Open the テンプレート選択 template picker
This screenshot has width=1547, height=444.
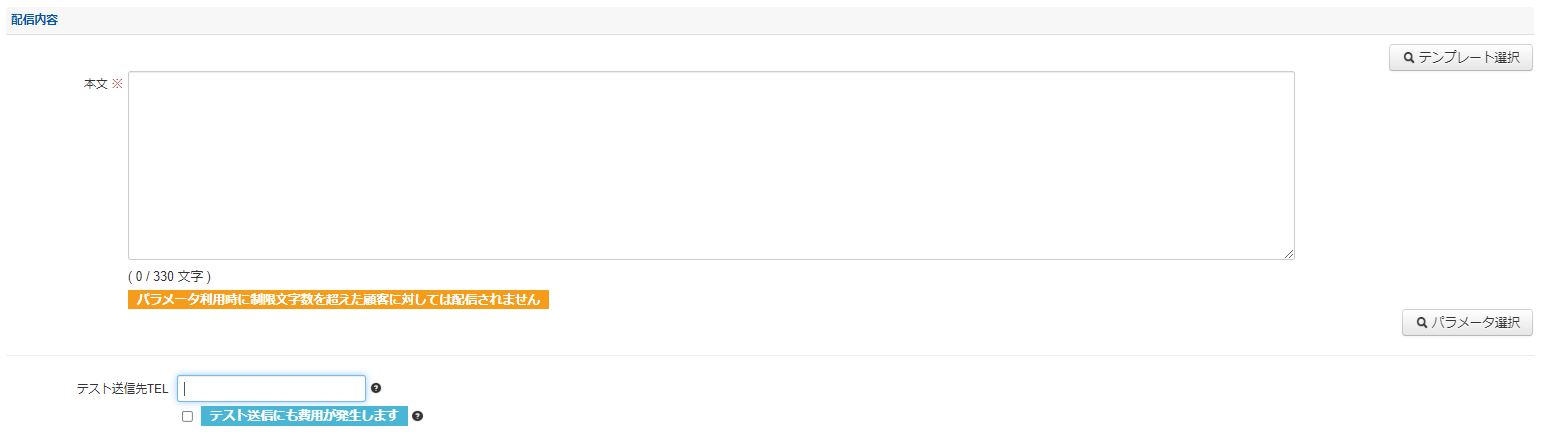(1460, 58)
